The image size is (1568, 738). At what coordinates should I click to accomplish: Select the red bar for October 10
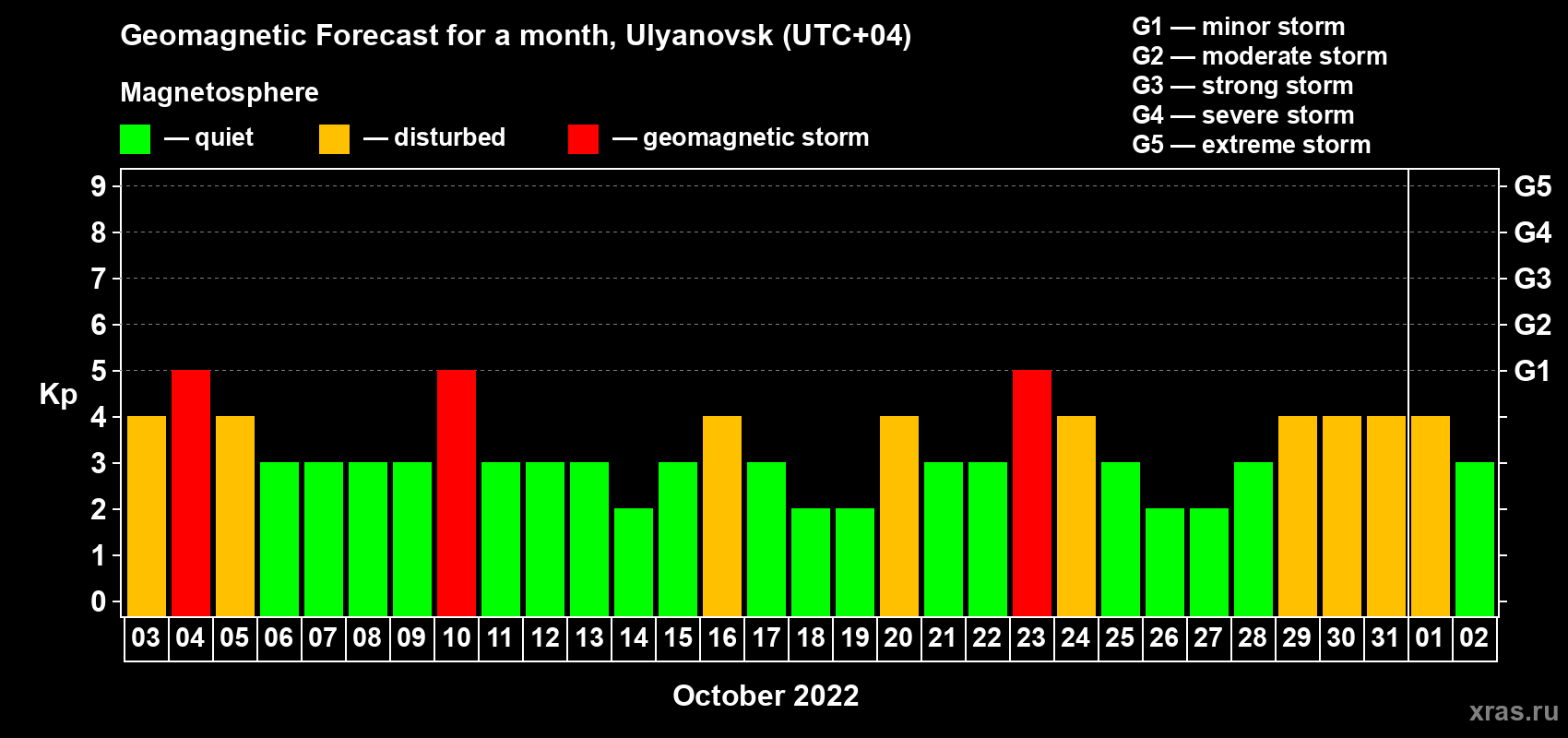pyautogui.click(x=457, y=494)
